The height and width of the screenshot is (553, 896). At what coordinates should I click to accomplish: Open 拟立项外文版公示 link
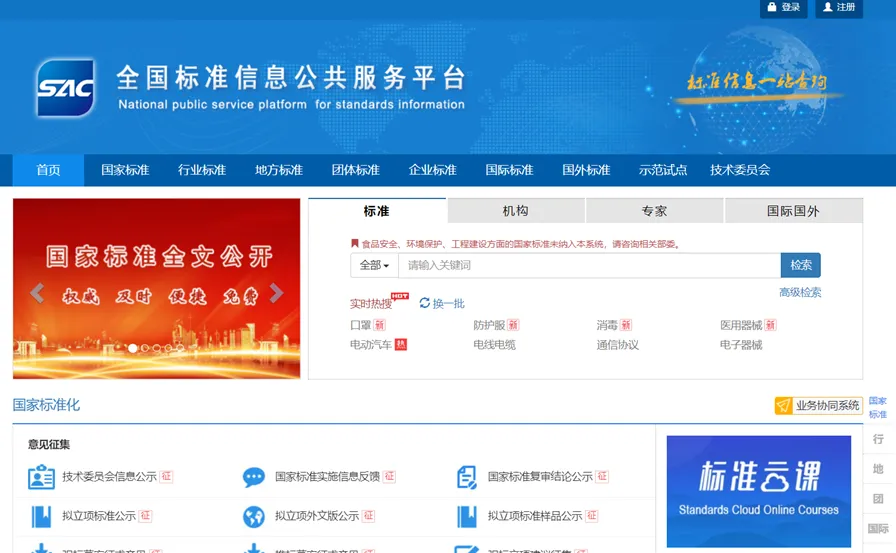pyautogui.click(x=317, y=516)
